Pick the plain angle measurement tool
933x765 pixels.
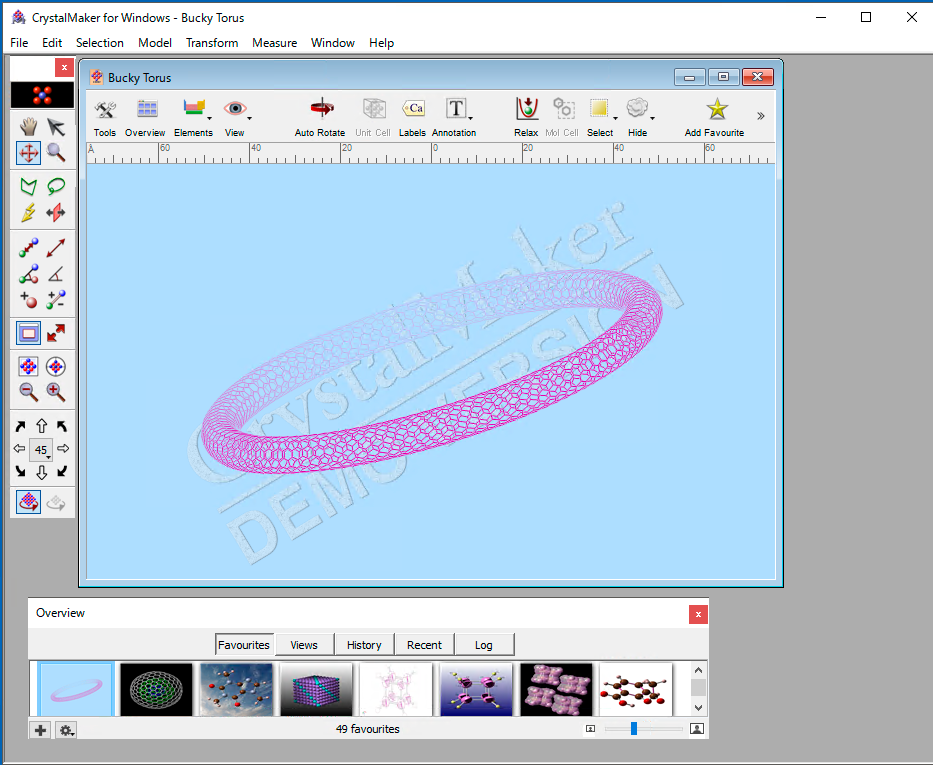point(56,274)
